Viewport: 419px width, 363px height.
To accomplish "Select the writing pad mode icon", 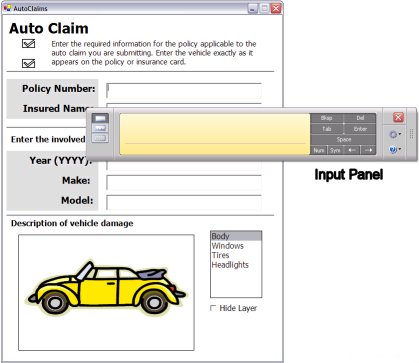I will click(x=100, y=118).
